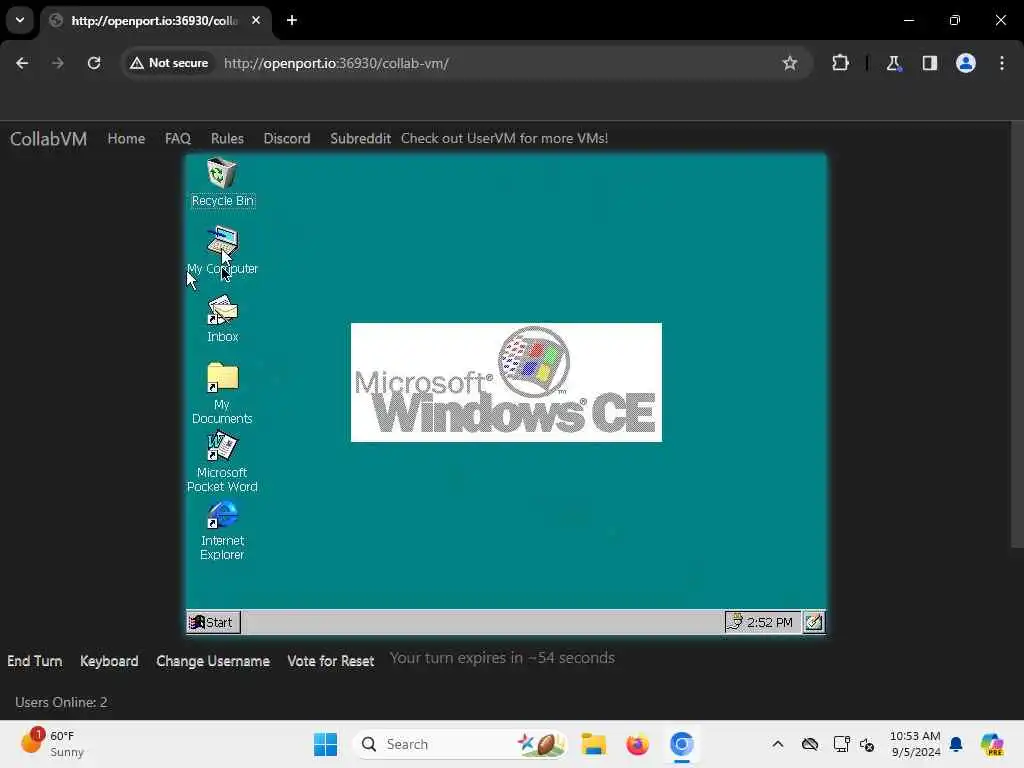Open the browser profile avatar

[966, 63]
